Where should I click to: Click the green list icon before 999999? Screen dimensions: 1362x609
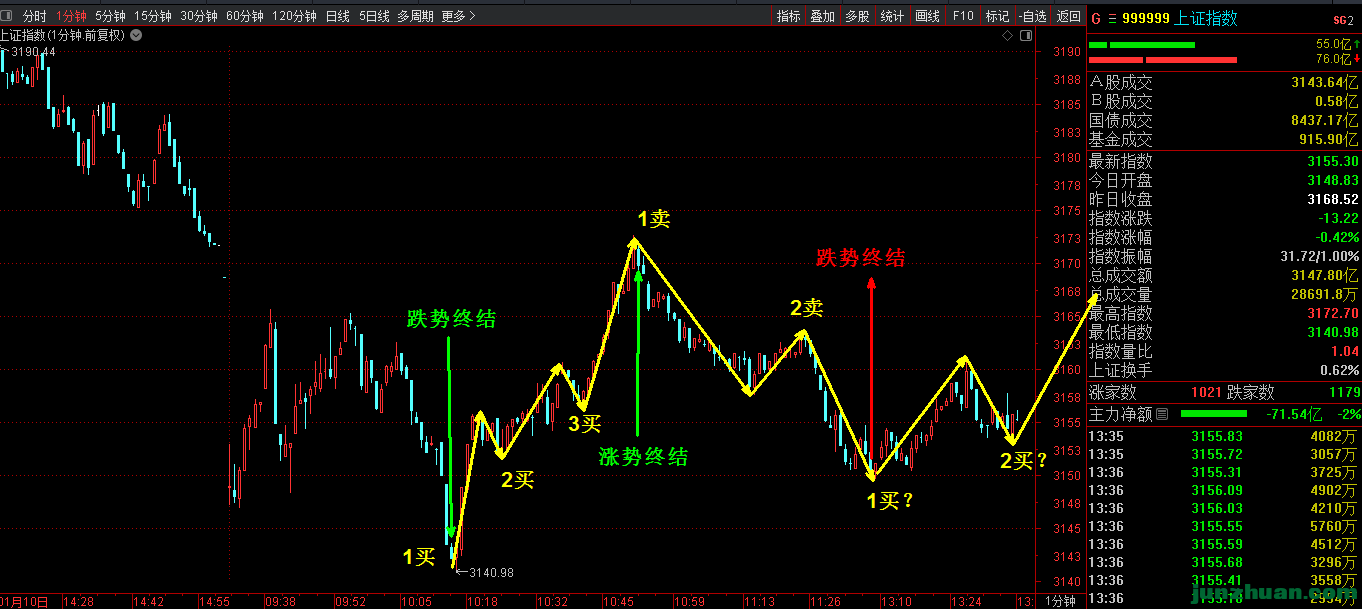coord(1112,18)
